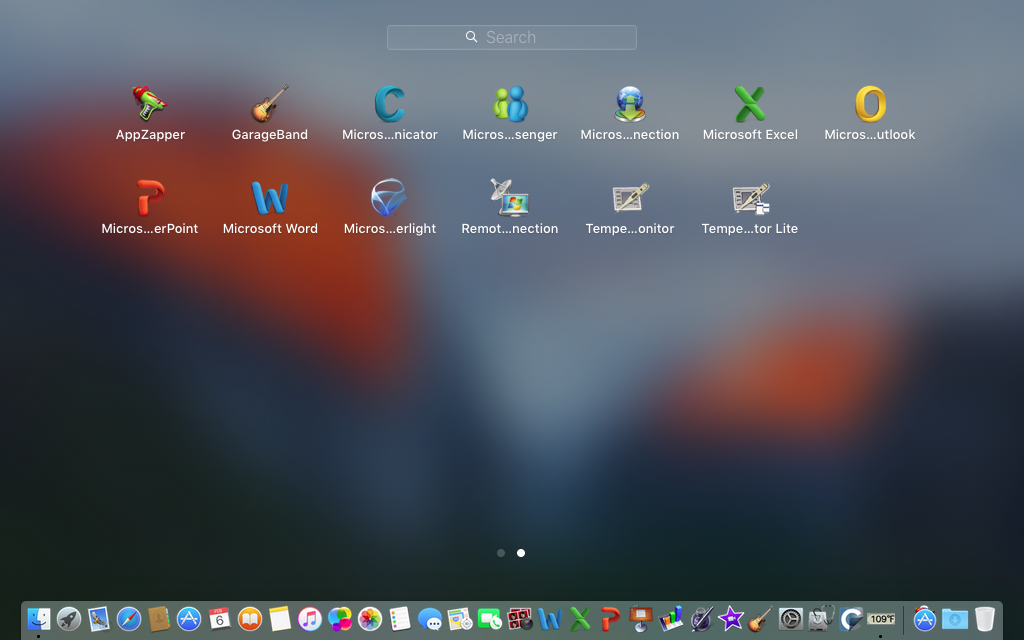Open the Trash in the dock

coord(985,618)
